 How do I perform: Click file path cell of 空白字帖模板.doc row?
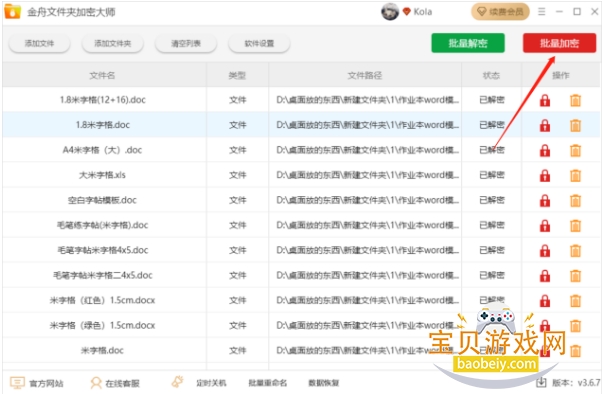[367, 200]
